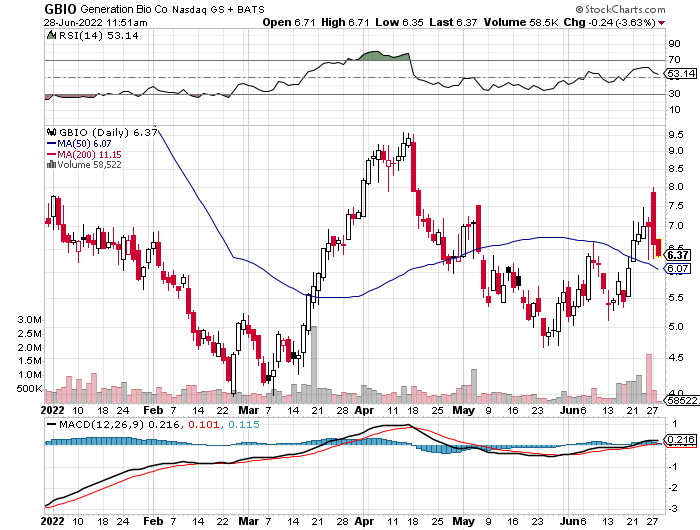Click the 53.14 RSI value tag
This screenshot has width=700, height=530.
[681, 73]
